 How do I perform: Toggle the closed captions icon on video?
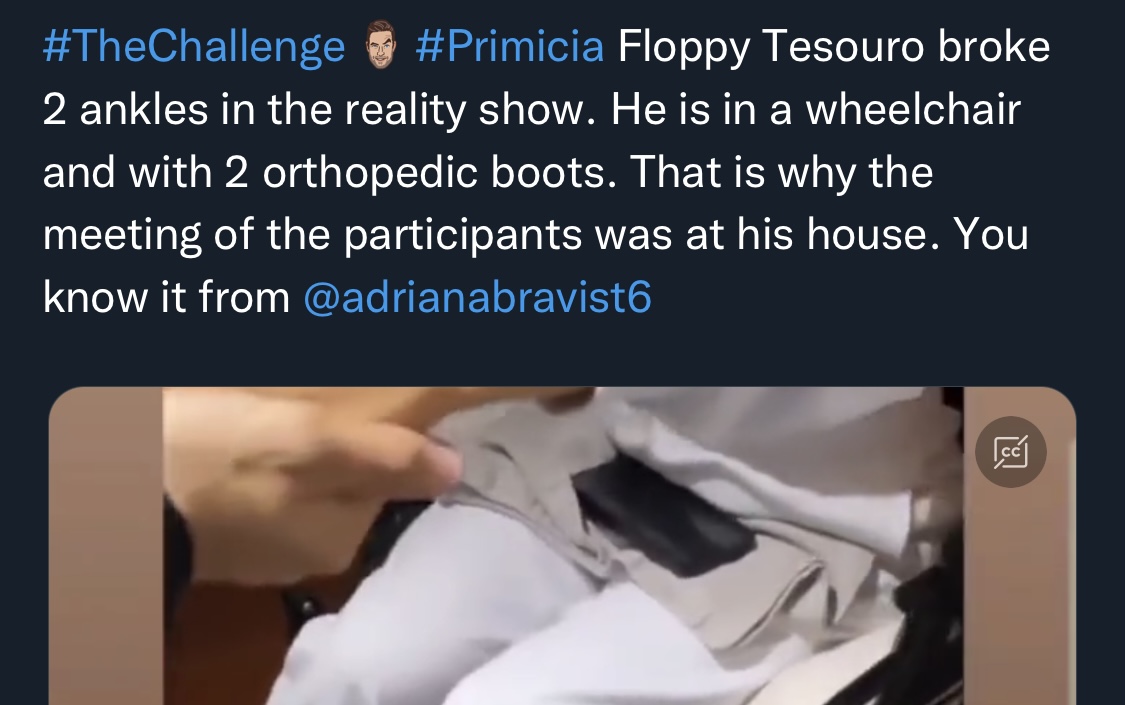pos(1010,452)
